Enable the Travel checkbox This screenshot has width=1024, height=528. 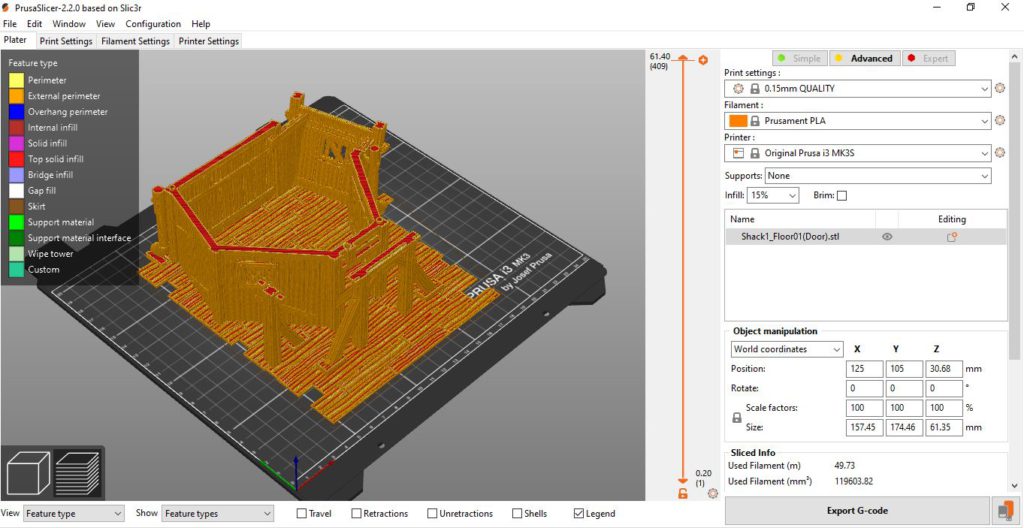302,513
